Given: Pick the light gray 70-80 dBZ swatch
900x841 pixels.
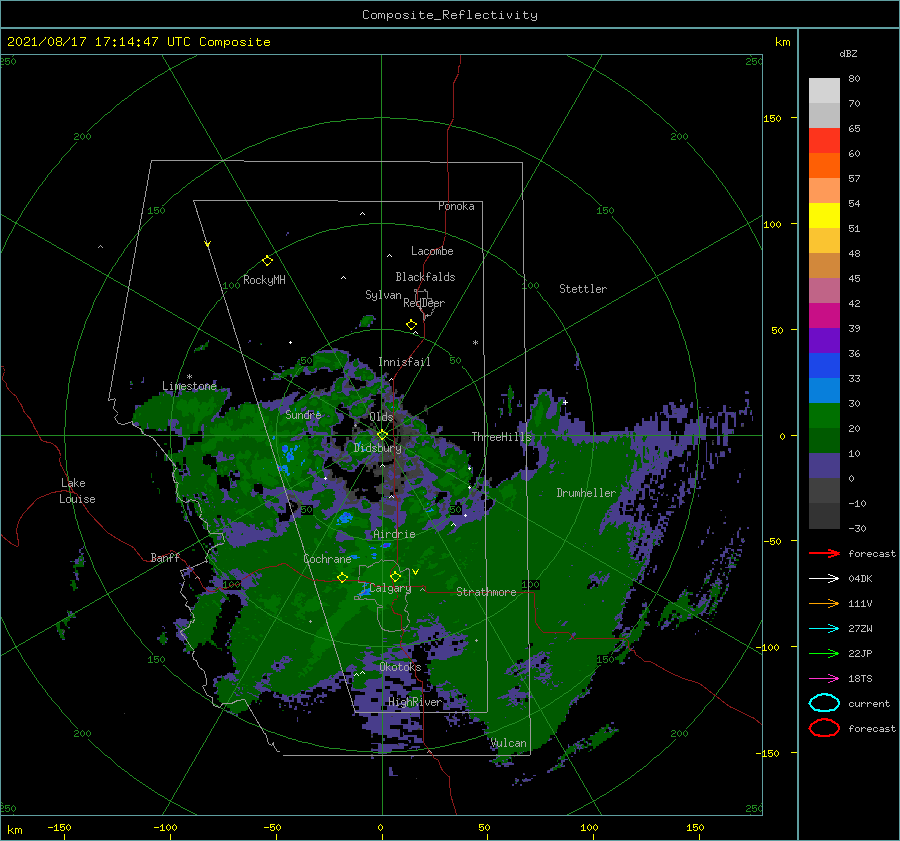Looking at the screenshot, I should click(x=824, y=91).
